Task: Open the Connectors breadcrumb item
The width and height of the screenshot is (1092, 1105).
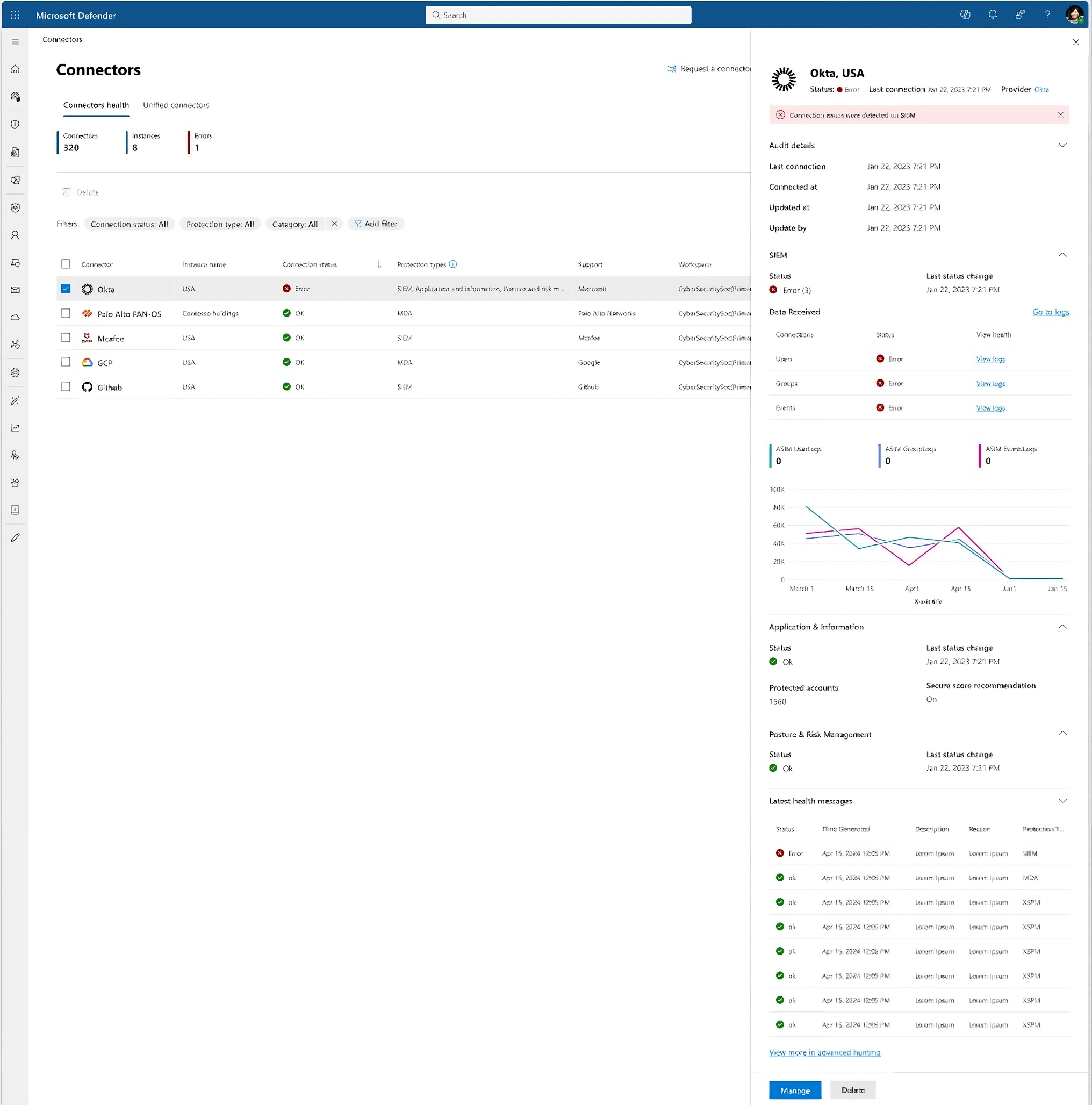Action: tap(62, 39)
